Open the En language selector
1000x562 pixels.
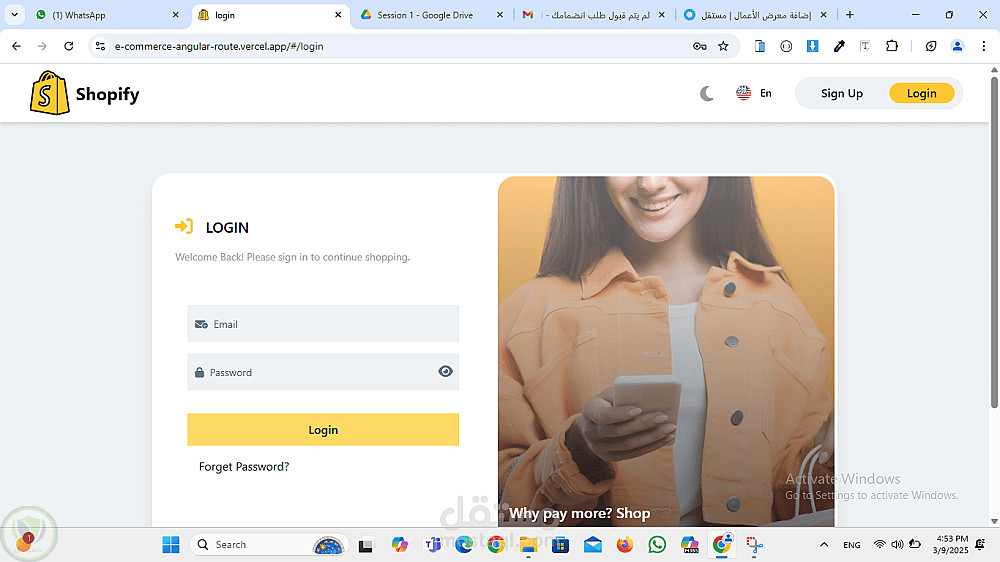coord(754,93)
